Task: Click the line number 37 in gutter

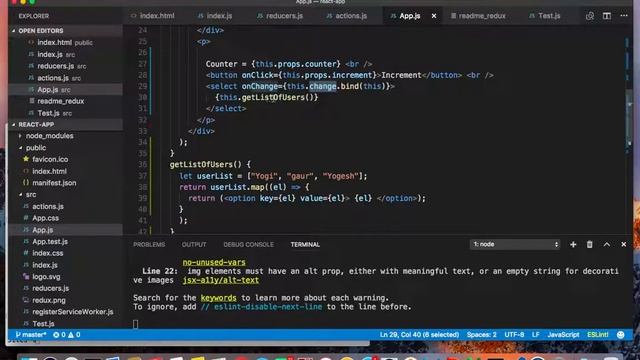Action: [142, 176]
